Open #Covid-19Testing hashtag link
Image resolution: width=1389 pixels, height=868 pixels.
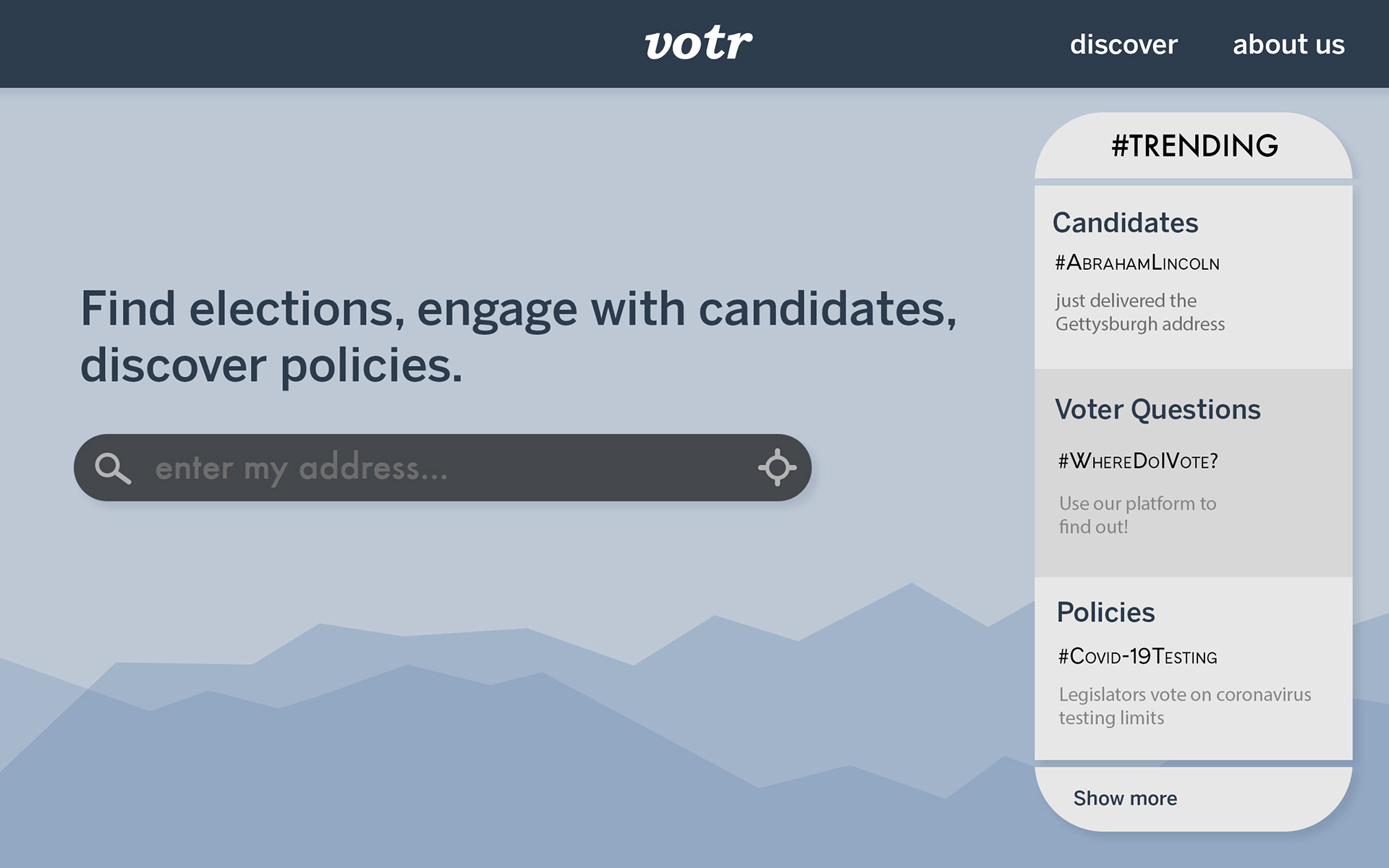click(x=1137, y=657)
